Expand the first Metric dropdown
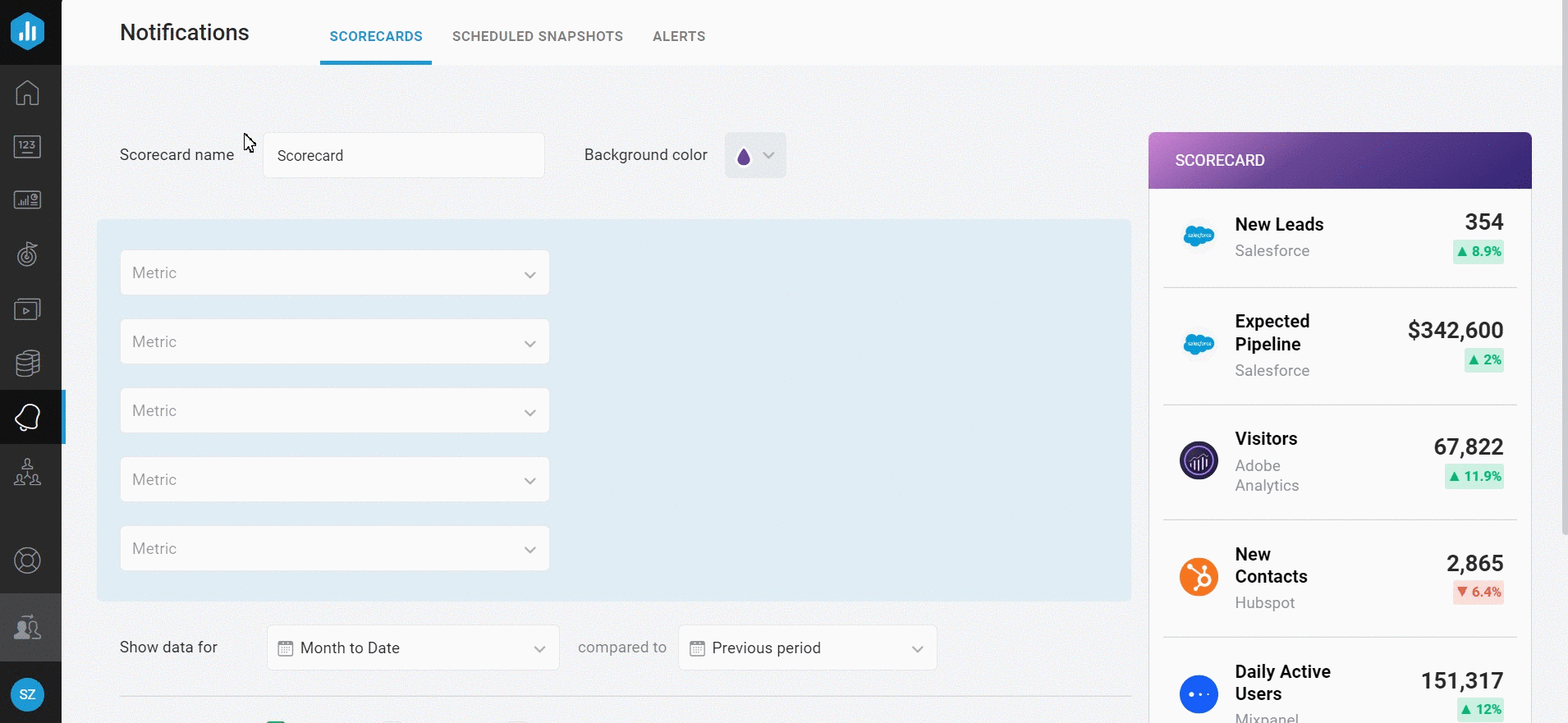This screenshot has height=723, width=1568. pyautogui.click(x=334, y=273)
